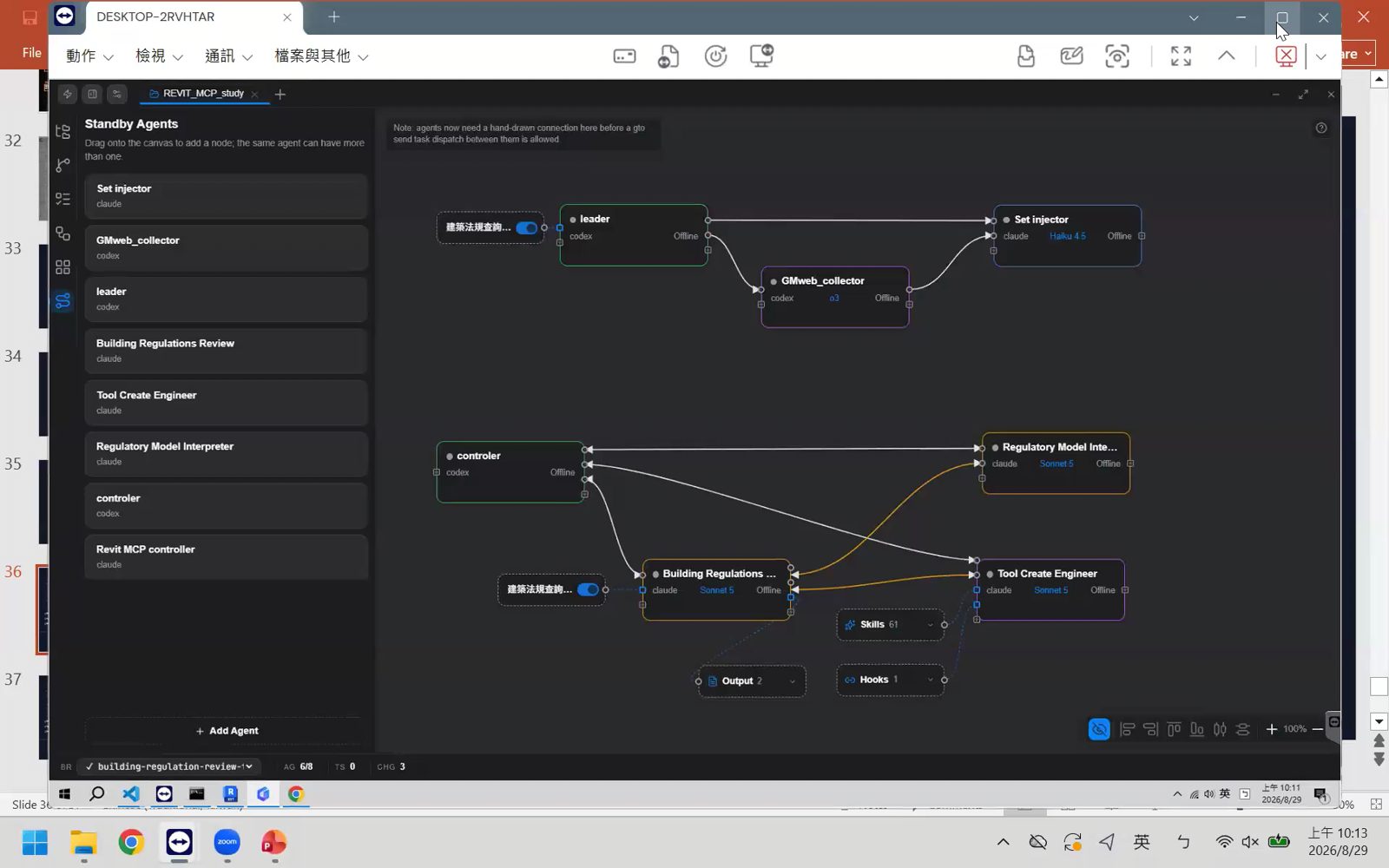The width and height of the screenshot is (1389, 868).
Task: Select Haiku 4.5 model on Set injector node
Action: (x=1068, y=236)
